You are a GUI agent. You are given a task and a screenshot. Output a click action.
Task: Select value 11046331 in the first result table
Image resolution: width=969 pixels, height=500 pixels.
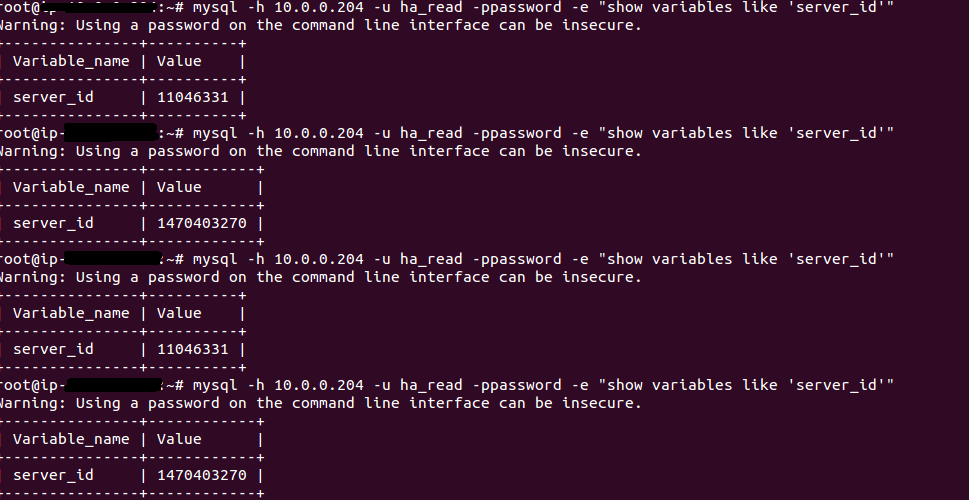click(x=193, y=97)
